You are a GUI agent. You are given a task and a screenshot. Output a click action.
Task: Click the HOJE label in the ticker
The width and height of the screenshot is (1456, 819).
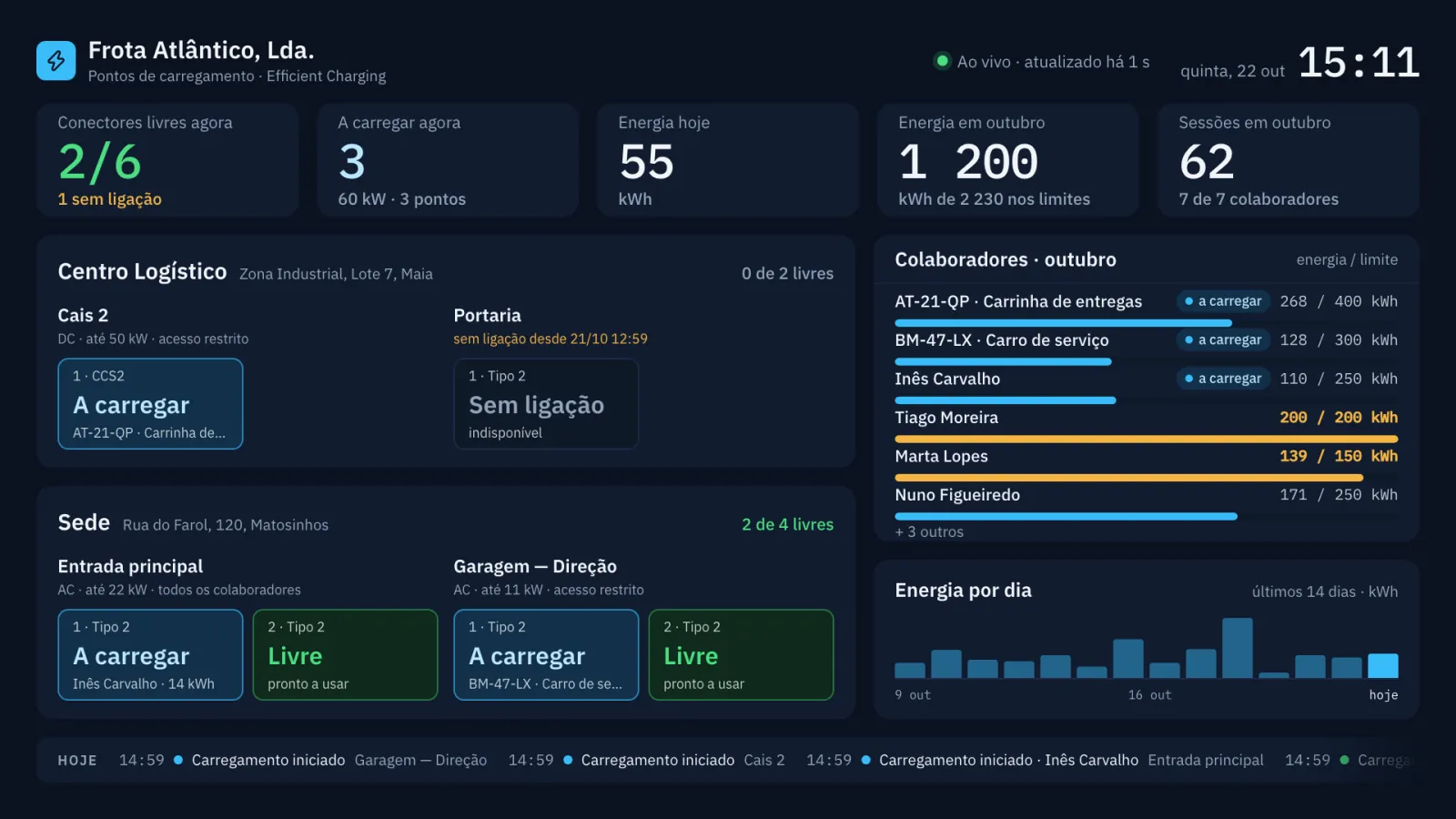point(77,760)
